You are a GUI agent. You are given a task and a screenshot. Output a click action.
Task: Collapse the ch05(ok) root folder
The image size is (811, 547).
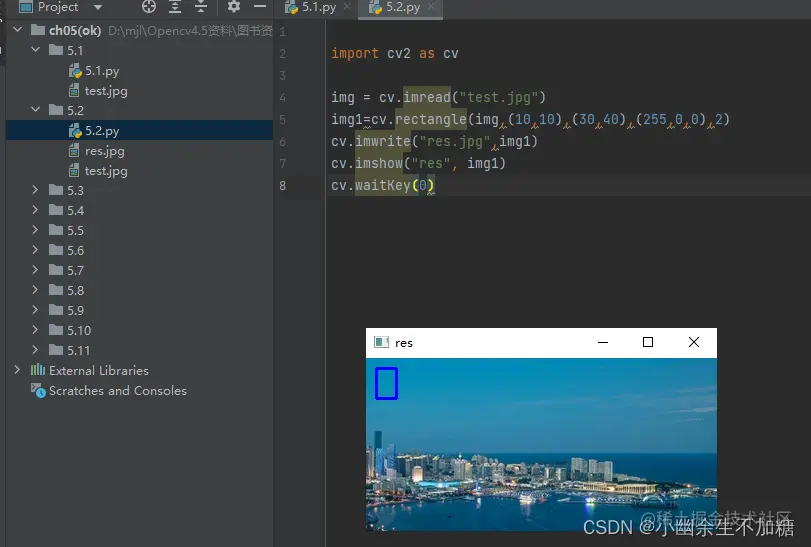18,30
